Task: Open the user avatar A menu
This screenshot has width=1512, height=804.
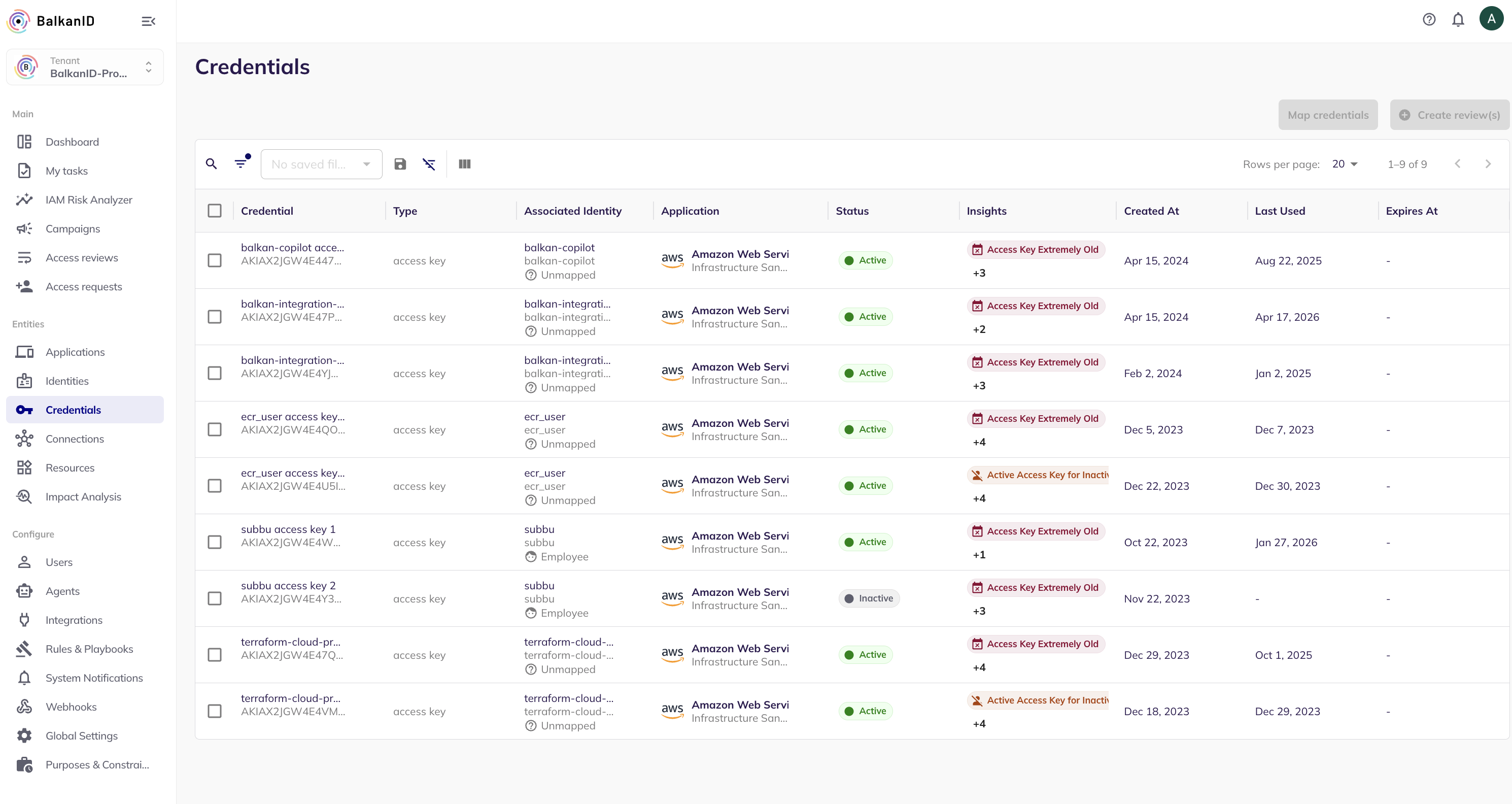Action: 1491,19
